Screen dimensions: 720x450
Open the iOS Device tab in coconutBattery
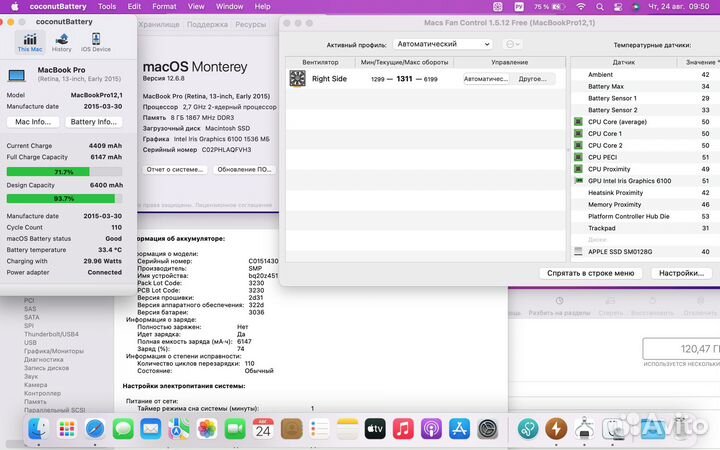(x=96, y=42)
